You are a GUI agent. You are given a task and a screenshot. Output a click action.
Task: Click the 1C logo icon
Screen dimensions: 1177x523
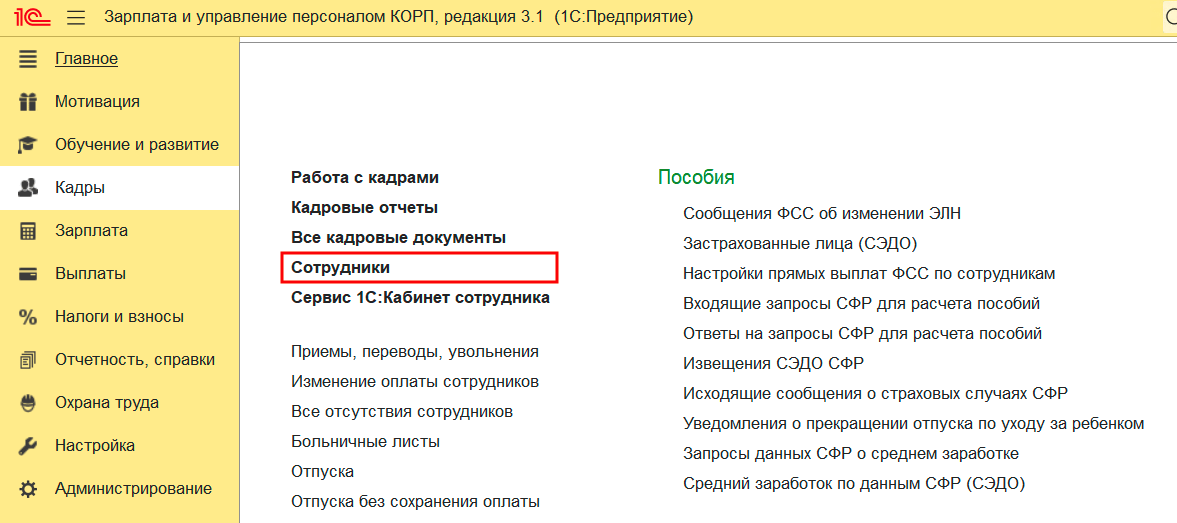point(26,17)
